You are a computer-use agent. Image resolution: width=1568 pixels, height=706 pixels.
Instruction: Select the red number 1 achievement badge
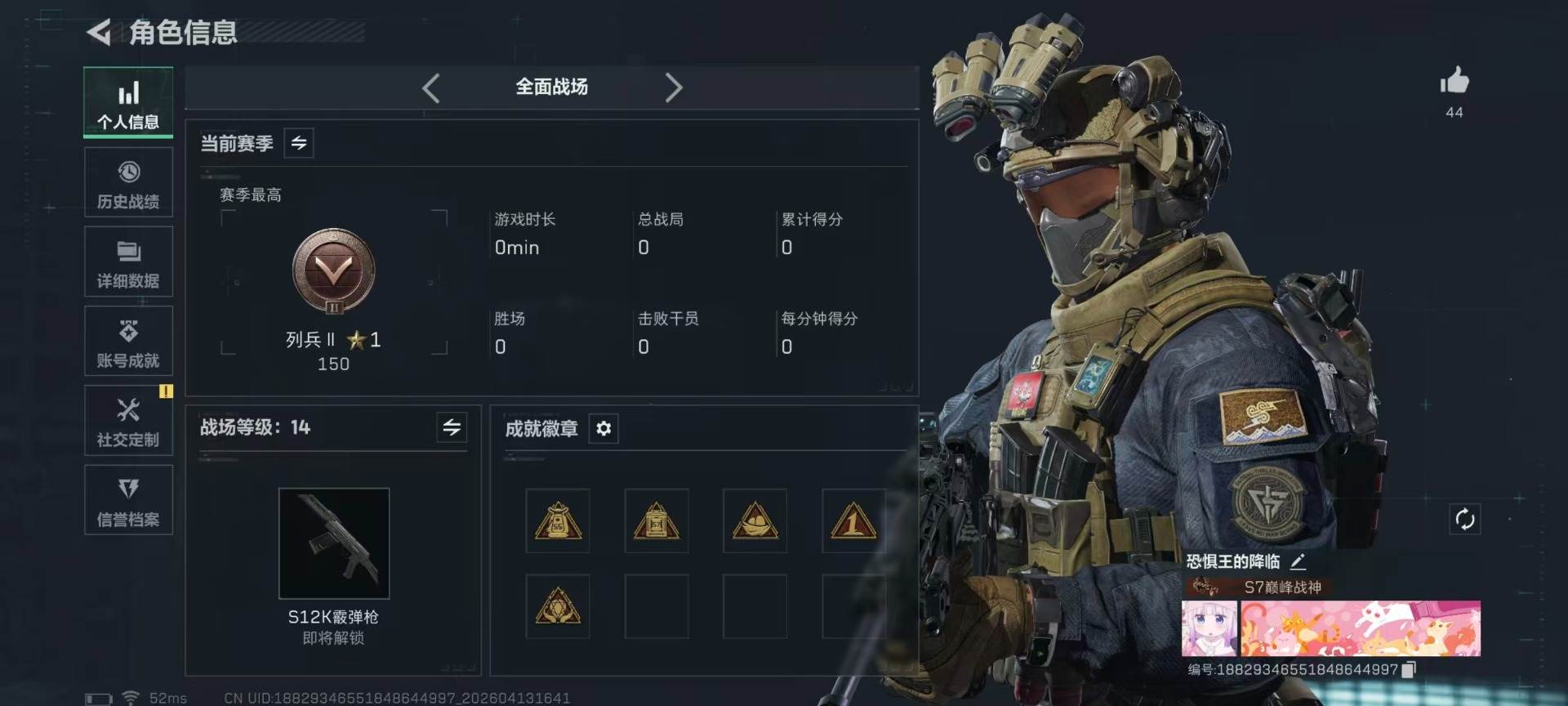point(853,521)
